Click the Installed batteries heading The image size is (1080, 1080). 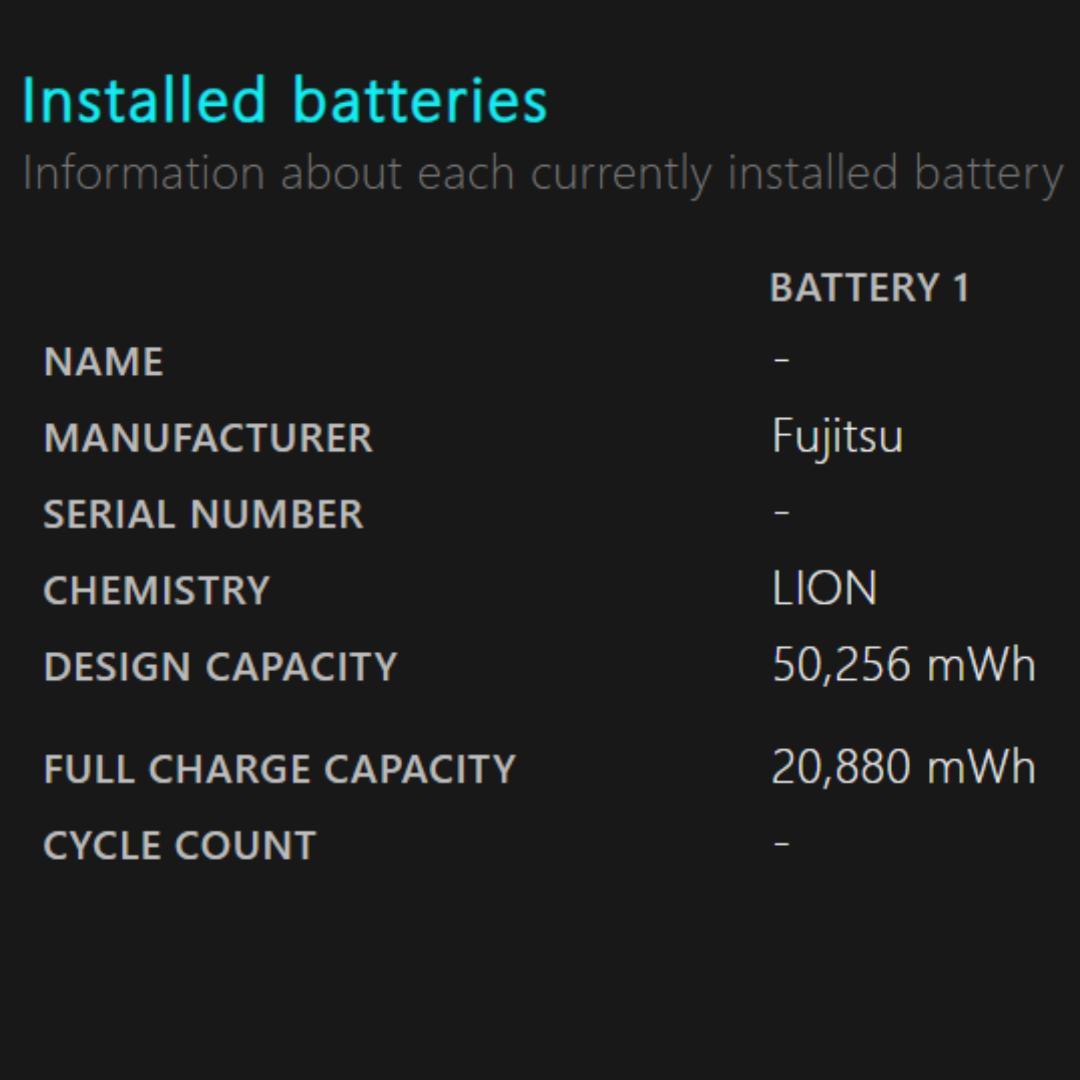pyautogui.click(x=284, y=101)
